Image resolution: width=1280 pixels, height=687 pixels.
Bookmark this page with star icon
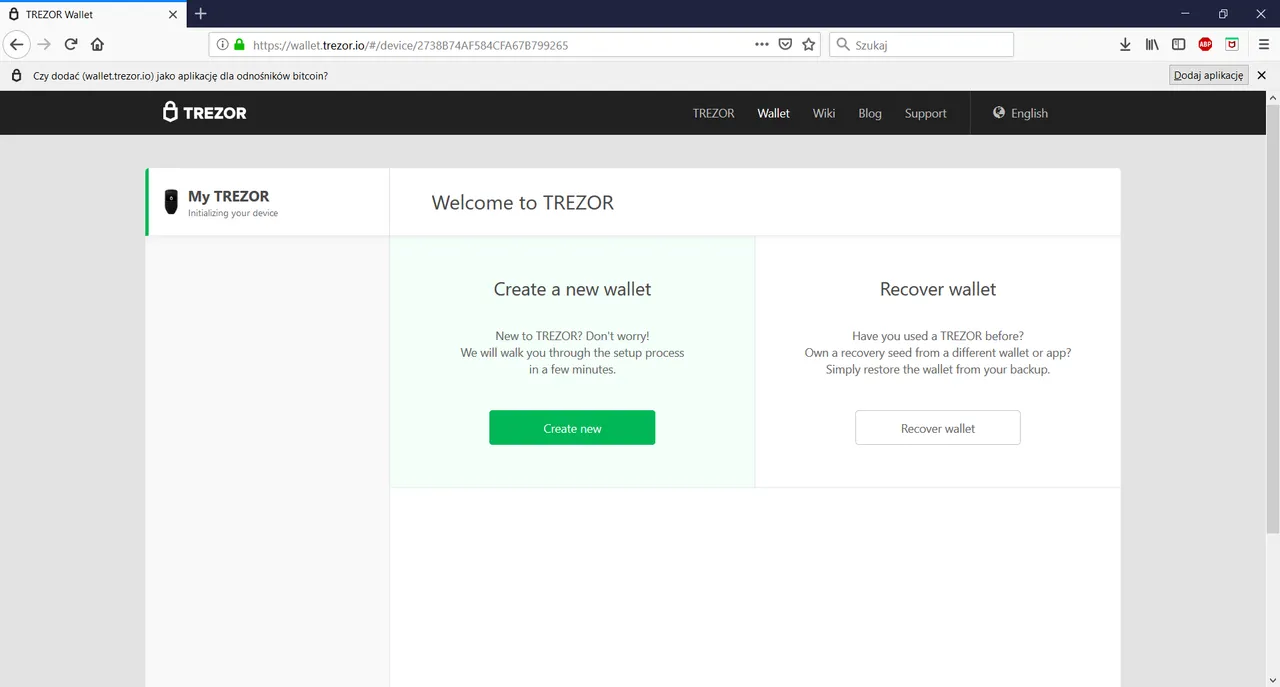click(809, 44)
